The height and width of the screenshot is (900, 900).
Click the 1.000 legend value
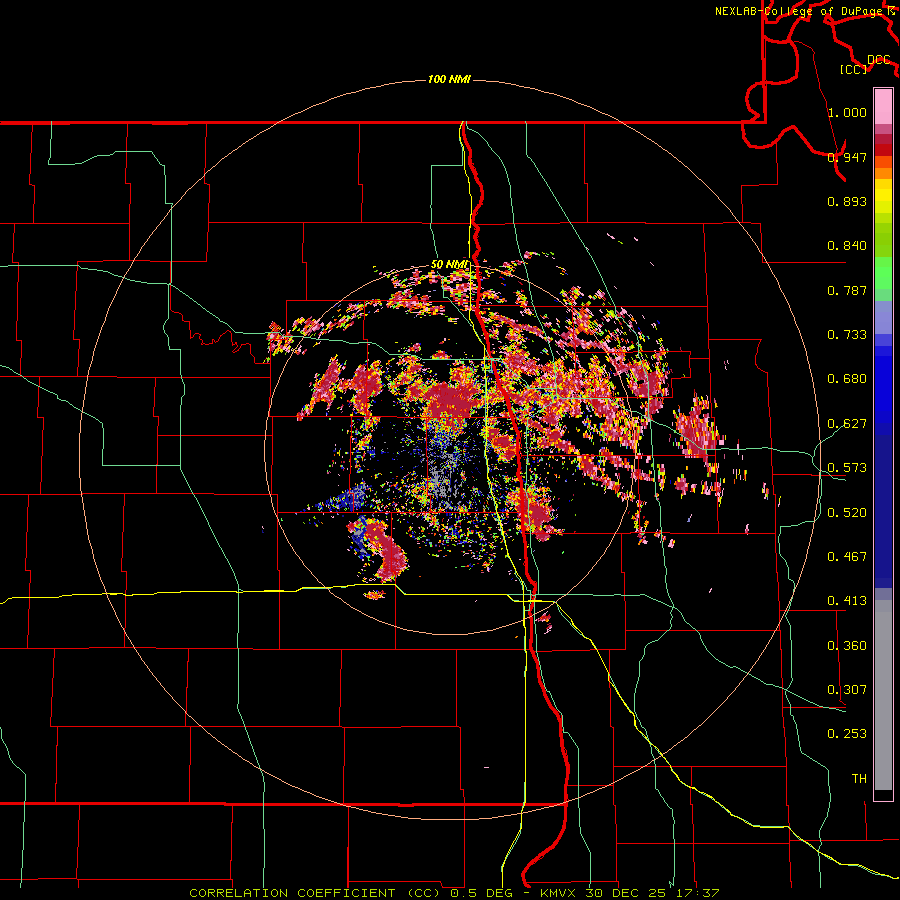[x=847, y=112]
